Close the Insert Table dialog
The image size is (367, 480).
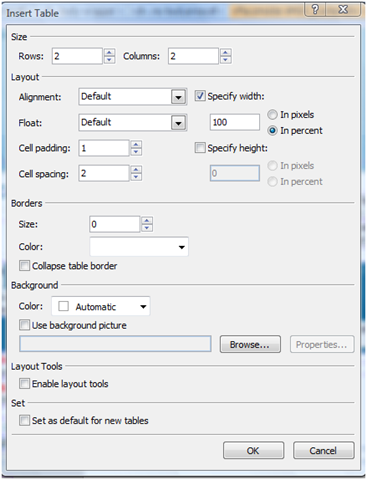point(343,9)
